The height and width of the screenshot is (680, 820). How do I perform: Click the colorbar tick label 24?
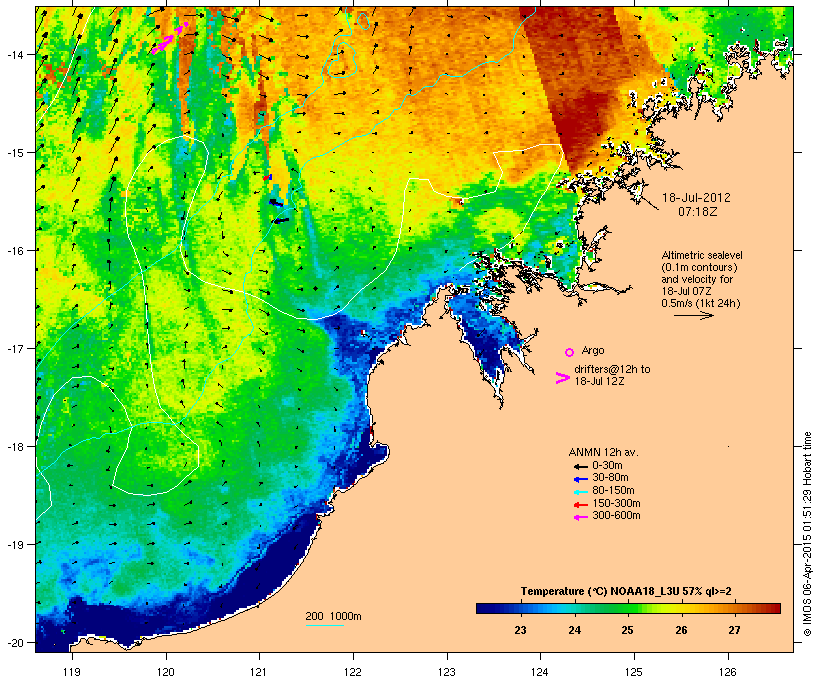pos(574,630)
